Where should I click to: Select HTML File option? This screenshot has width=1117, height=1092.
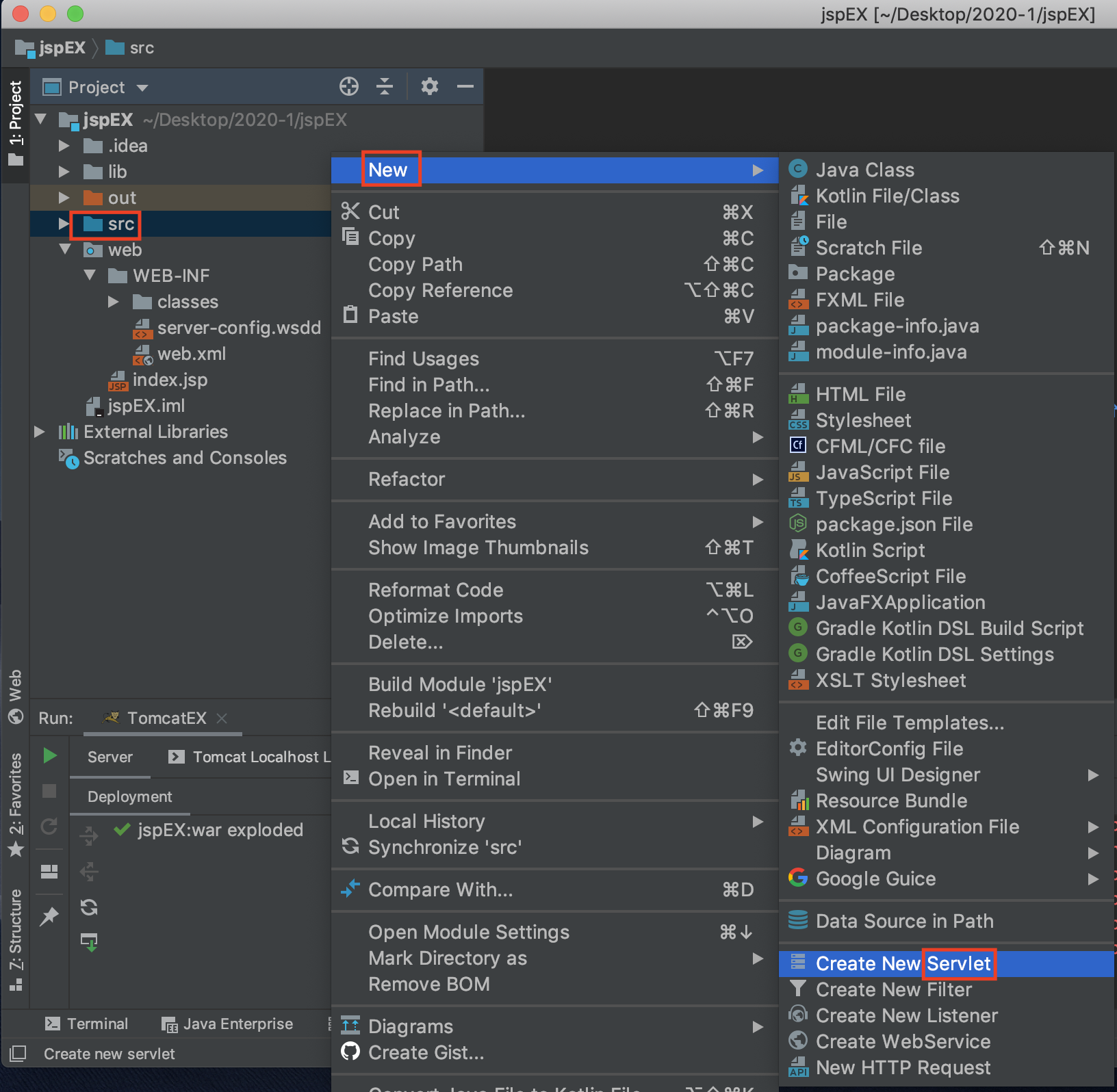[x=947, y=394]
